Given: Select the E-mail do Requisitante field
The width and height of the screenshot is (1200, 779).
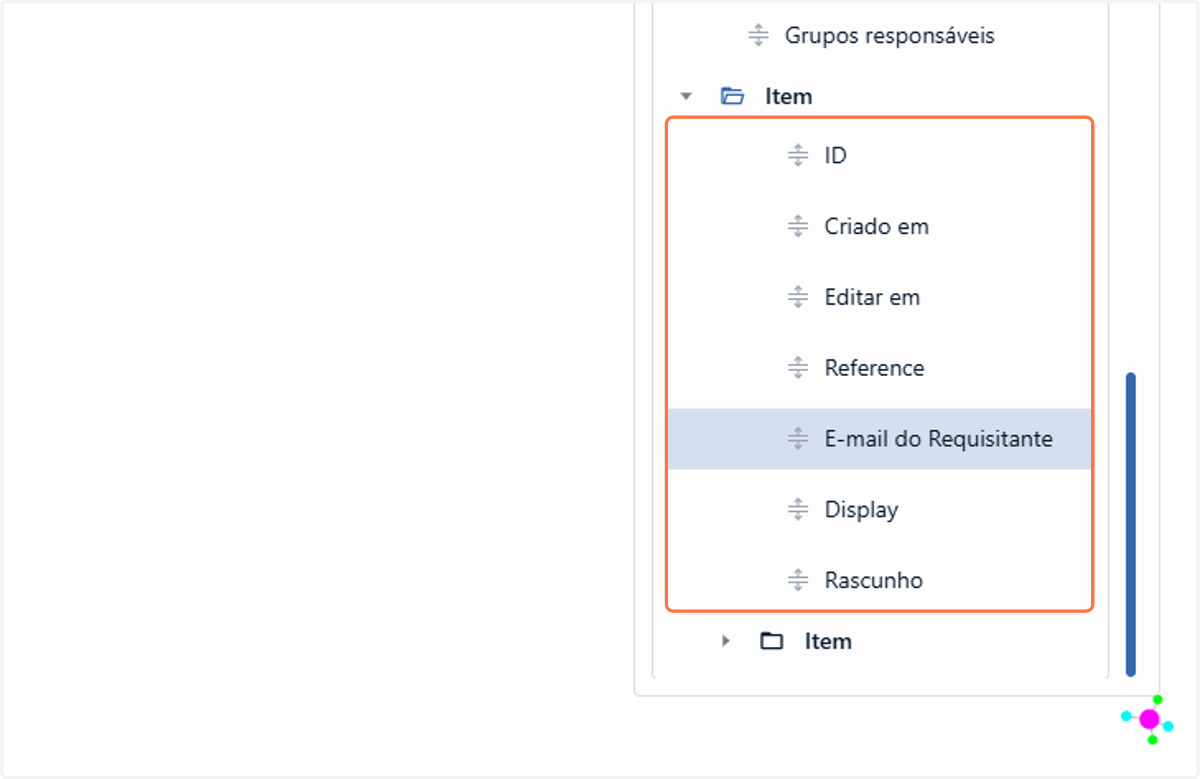Looking at the screenshot, I should click(x=879, y=439).
